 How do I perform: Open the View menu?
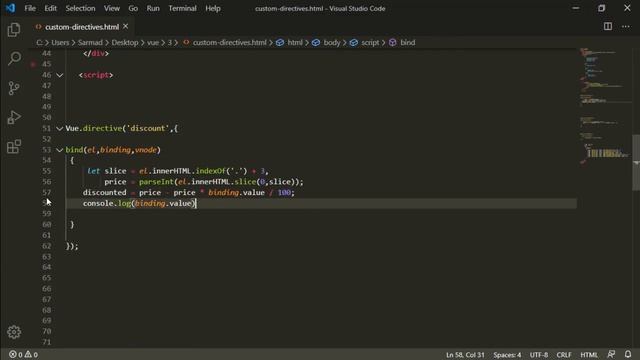pos(111,8)
